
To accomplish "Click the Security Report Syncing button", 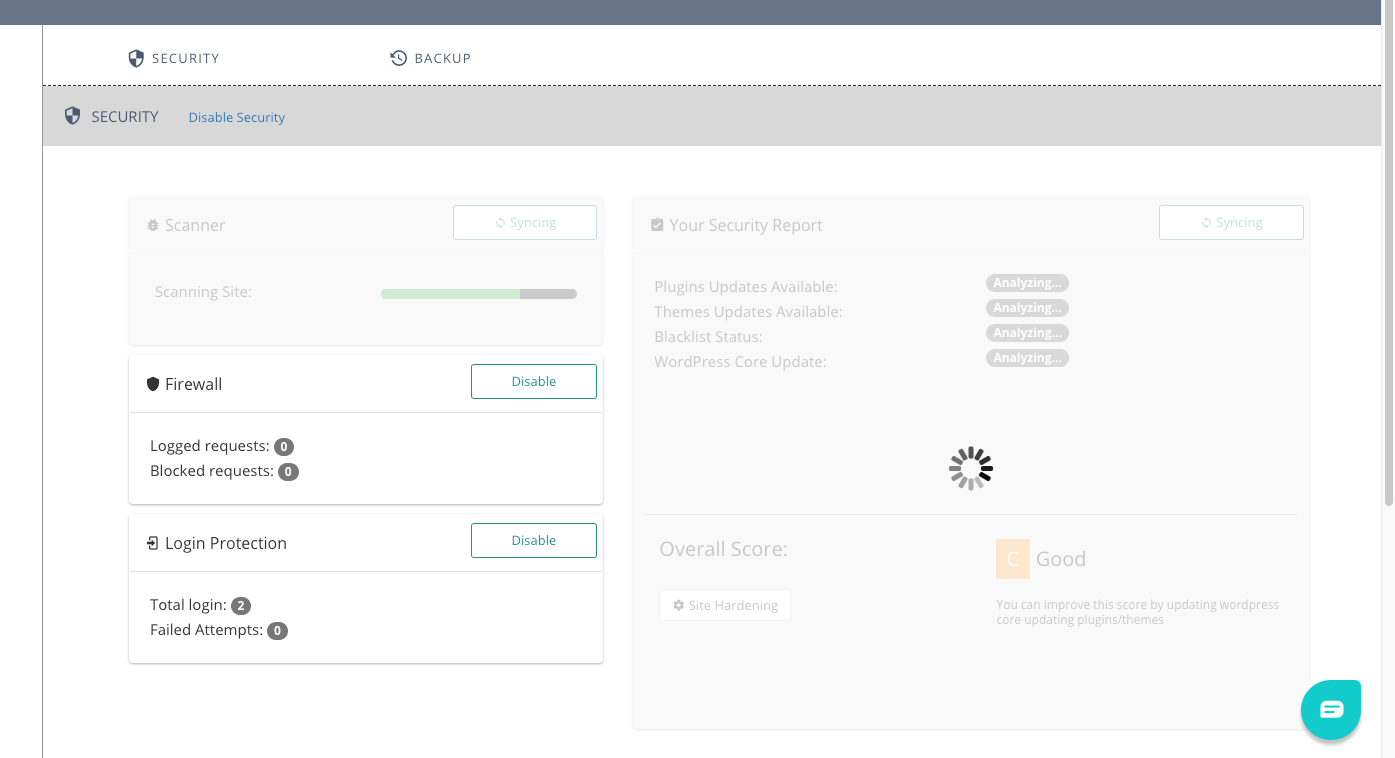I will pos(1231,223).
